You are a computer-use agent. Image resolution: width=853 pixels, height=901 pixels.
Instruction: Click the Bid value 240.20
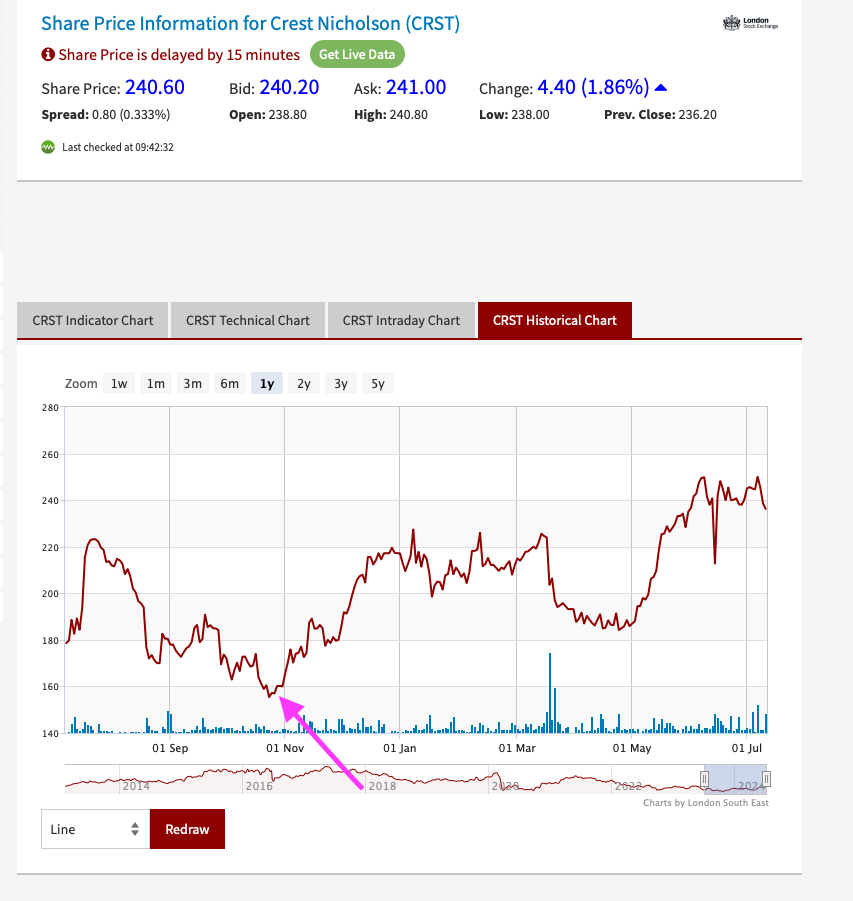click(x=289, y=87)
